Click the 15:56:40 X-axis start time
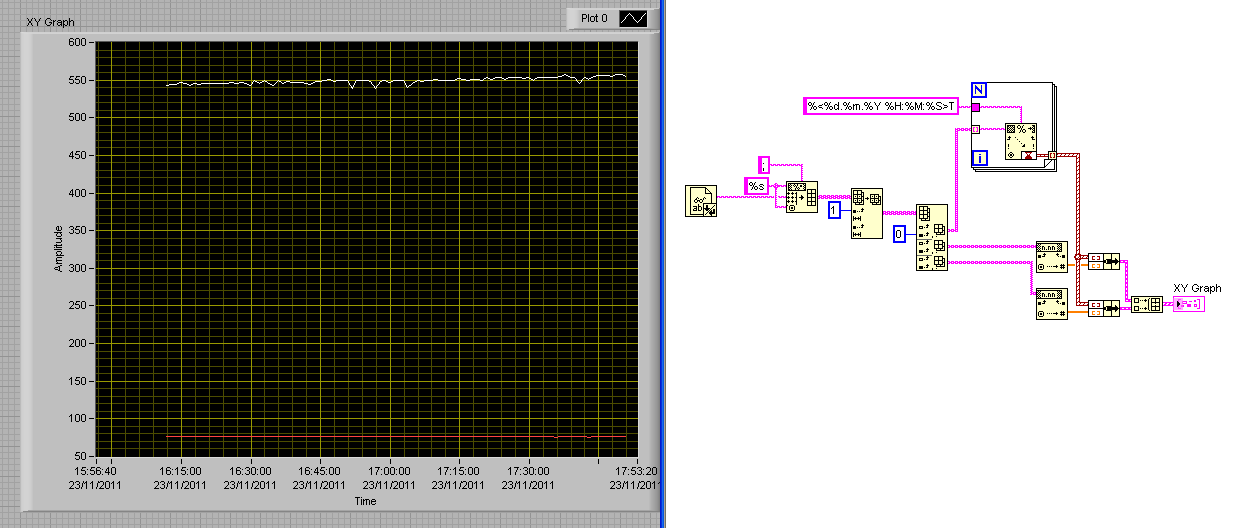 pos(96,471)
